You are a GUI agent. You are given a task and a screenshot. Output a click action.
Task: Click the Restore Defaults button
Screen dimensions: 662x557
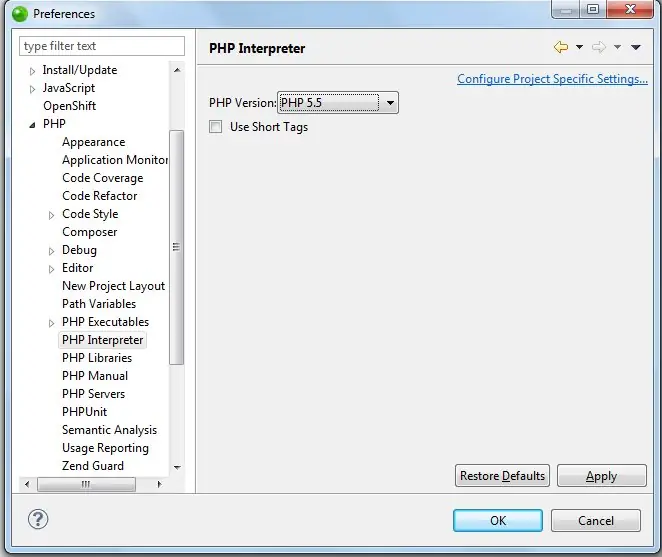pyautogui.click(x=502, y=475)
